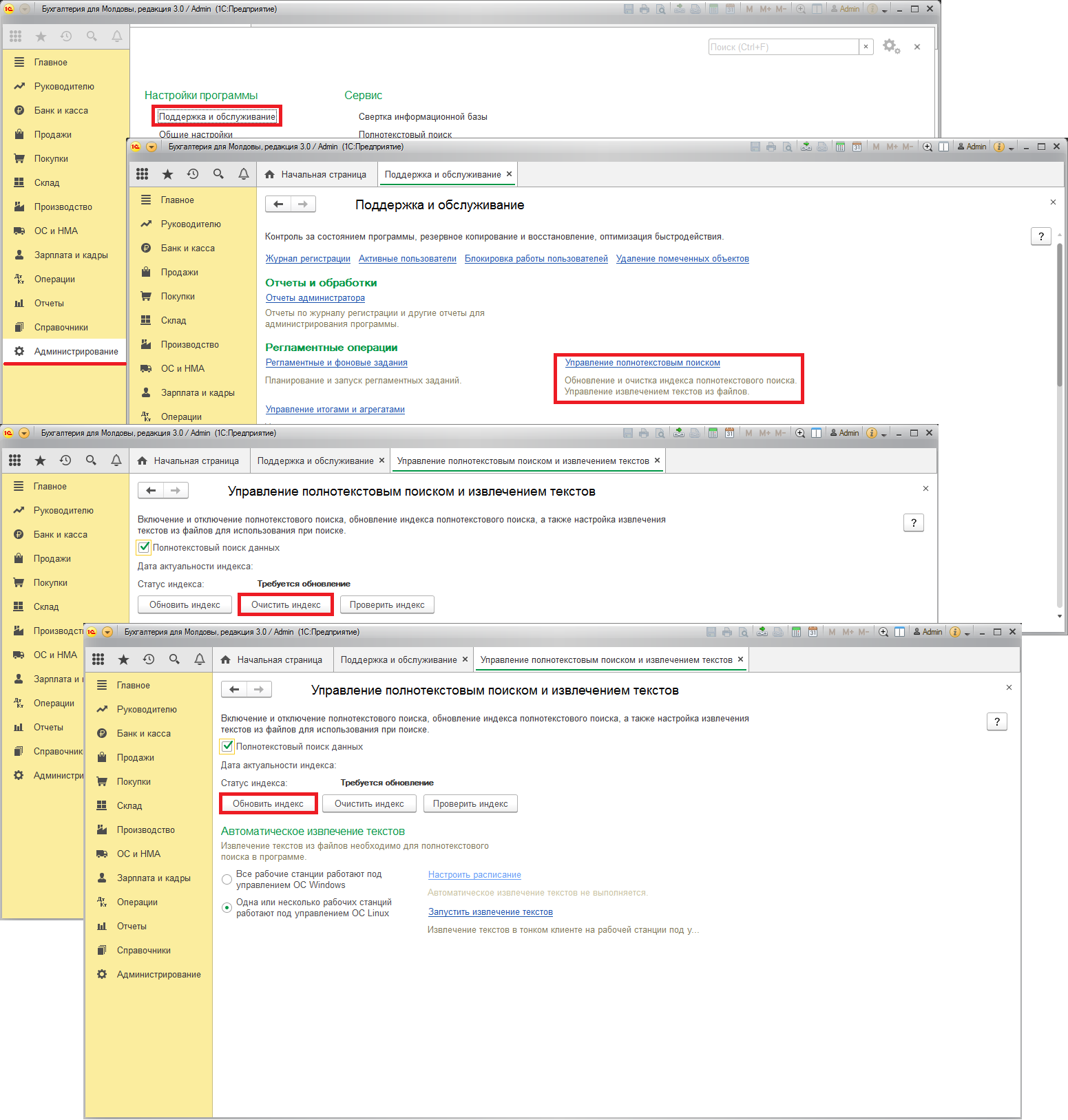Open Favorites star in the front window
The height and width of the screenshot is (1120, 1068).
coord(123,659)
